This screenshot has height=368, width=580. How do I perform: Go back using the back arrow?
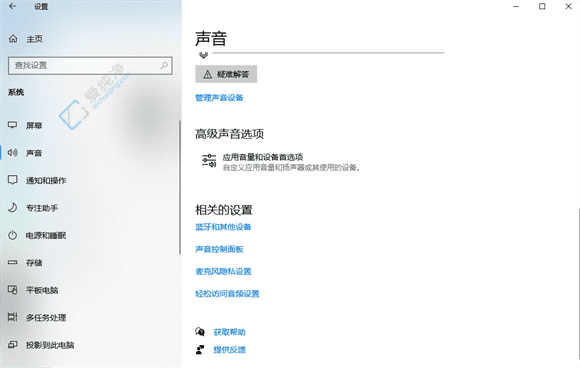point(12,6)
